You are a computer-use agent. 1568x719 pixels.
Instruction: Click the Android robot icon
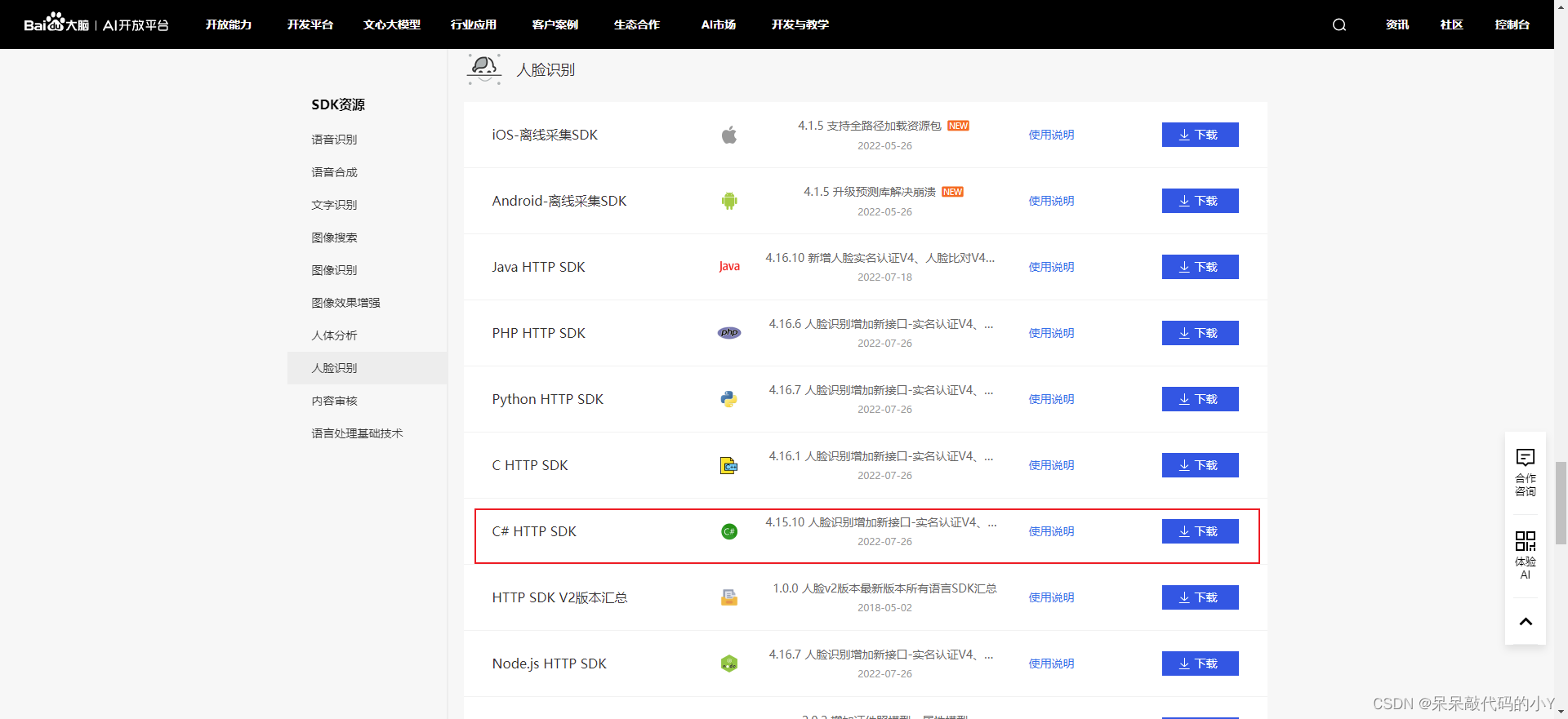pos(729,201)
